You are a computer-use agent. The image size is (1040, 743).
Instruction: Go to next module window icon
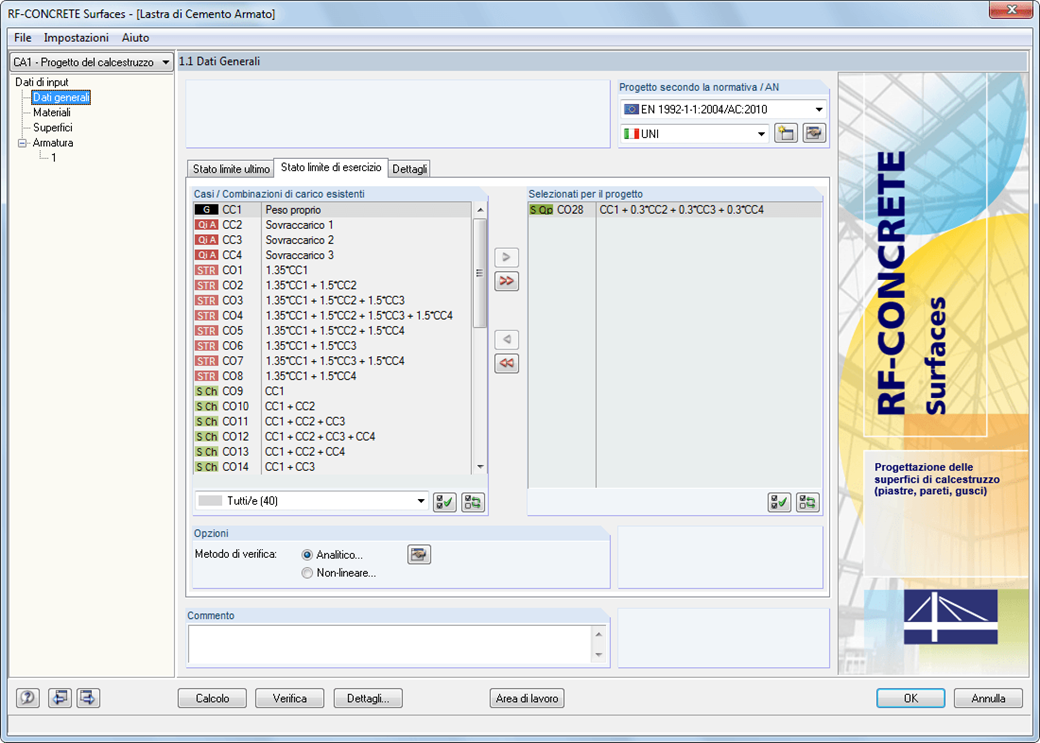(88, 698)
